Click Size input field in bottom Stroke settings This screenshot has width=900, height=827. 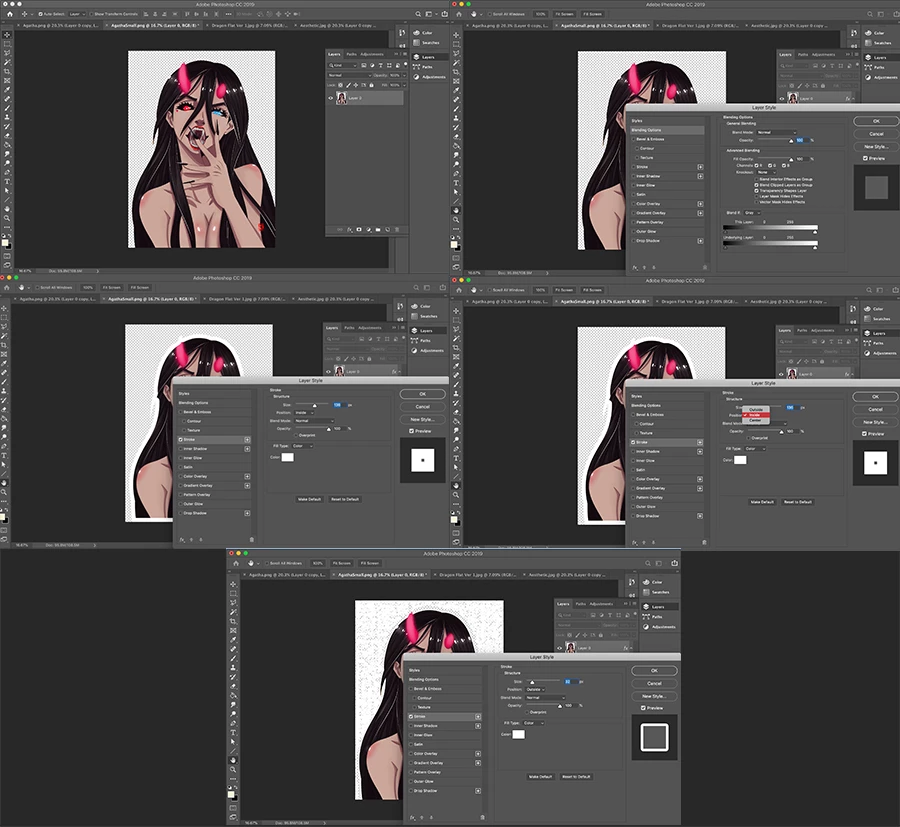(x=571, y=681)
